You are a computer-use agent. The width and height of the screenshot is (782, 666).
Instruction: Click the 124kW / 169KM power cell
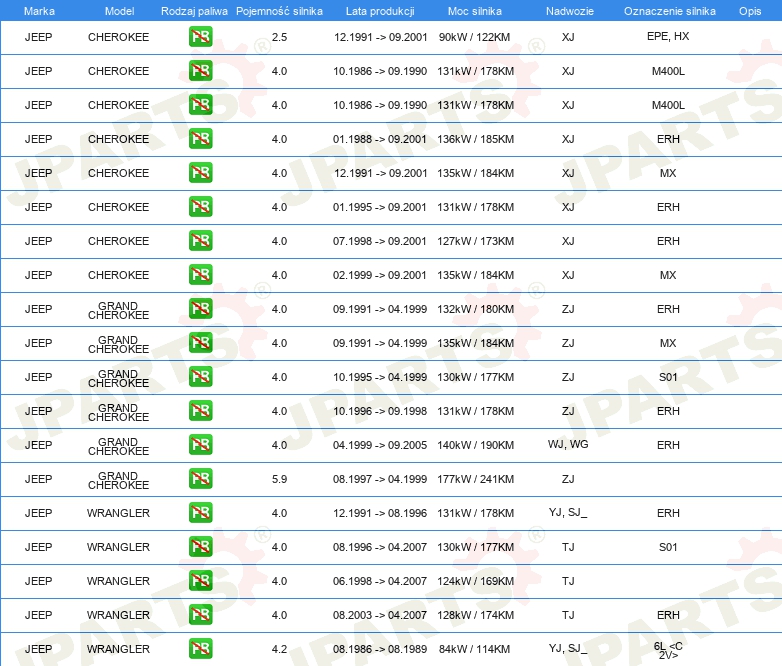point(475,581)
